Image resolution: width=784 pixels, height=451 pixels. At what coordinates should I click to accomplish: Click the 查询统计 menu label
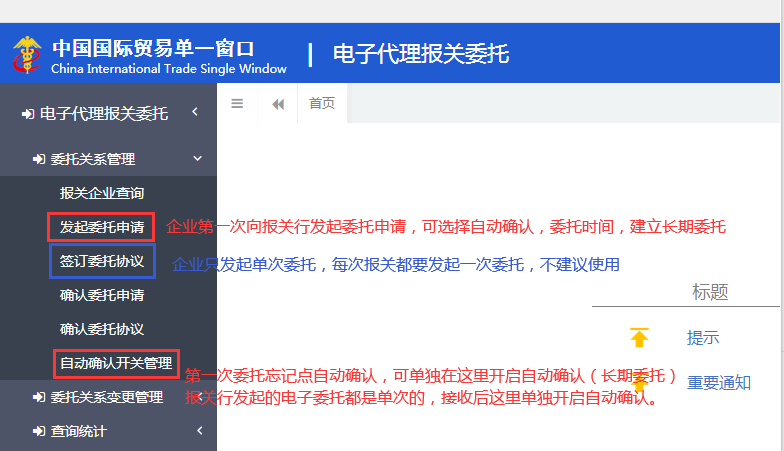click(x=78, y=431)
